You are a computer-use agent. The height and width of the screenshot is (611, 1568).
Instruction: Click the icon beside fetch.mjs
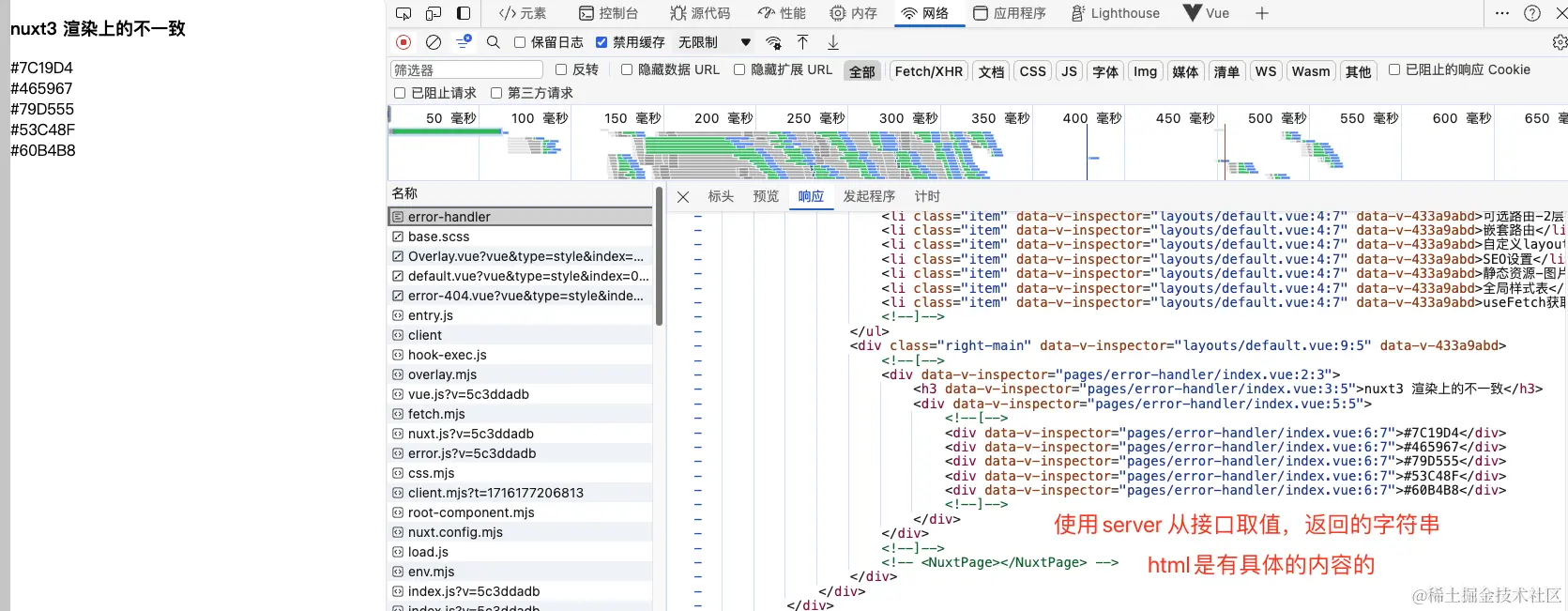tap(398, 414)
